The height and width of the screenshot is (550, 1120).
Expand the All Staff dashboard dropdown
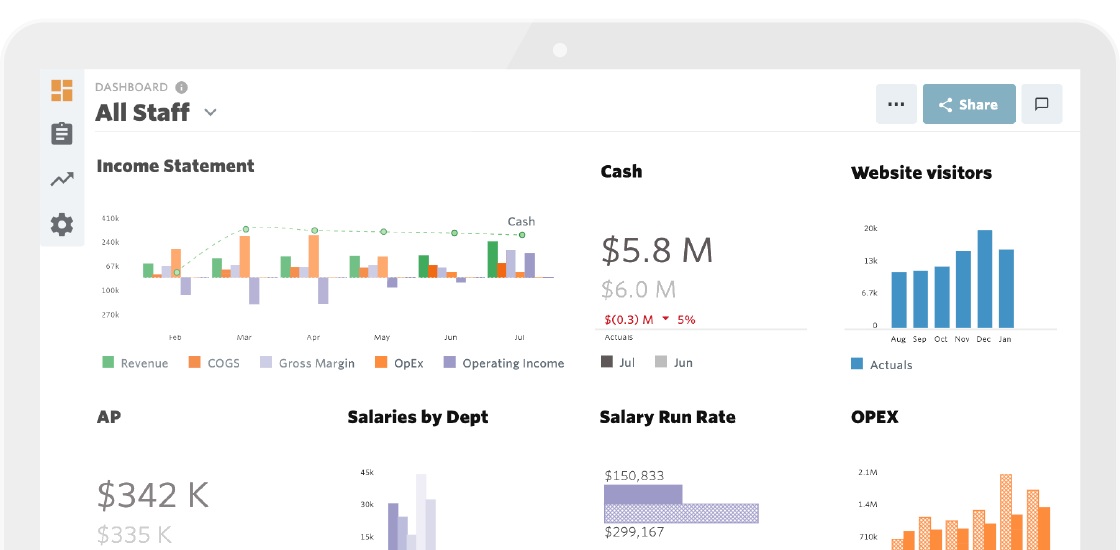coord(210,113)
